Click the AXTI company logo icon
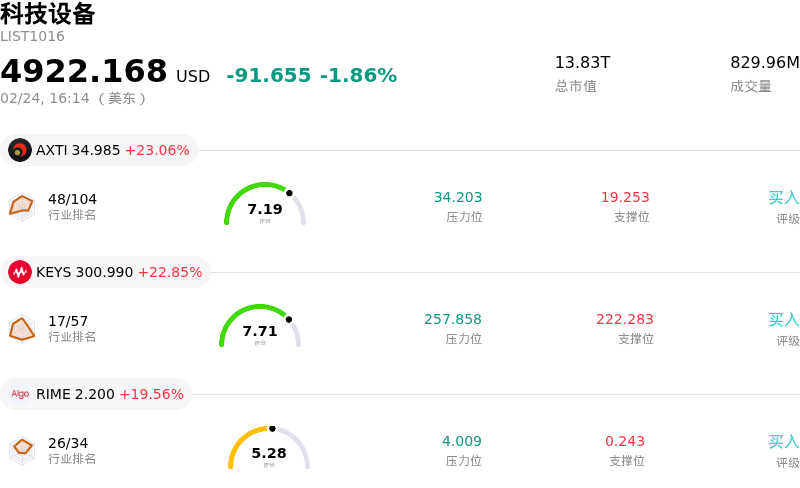Viewport: 800px width, 488px height. pyautogui.click(x=20, y=150)
